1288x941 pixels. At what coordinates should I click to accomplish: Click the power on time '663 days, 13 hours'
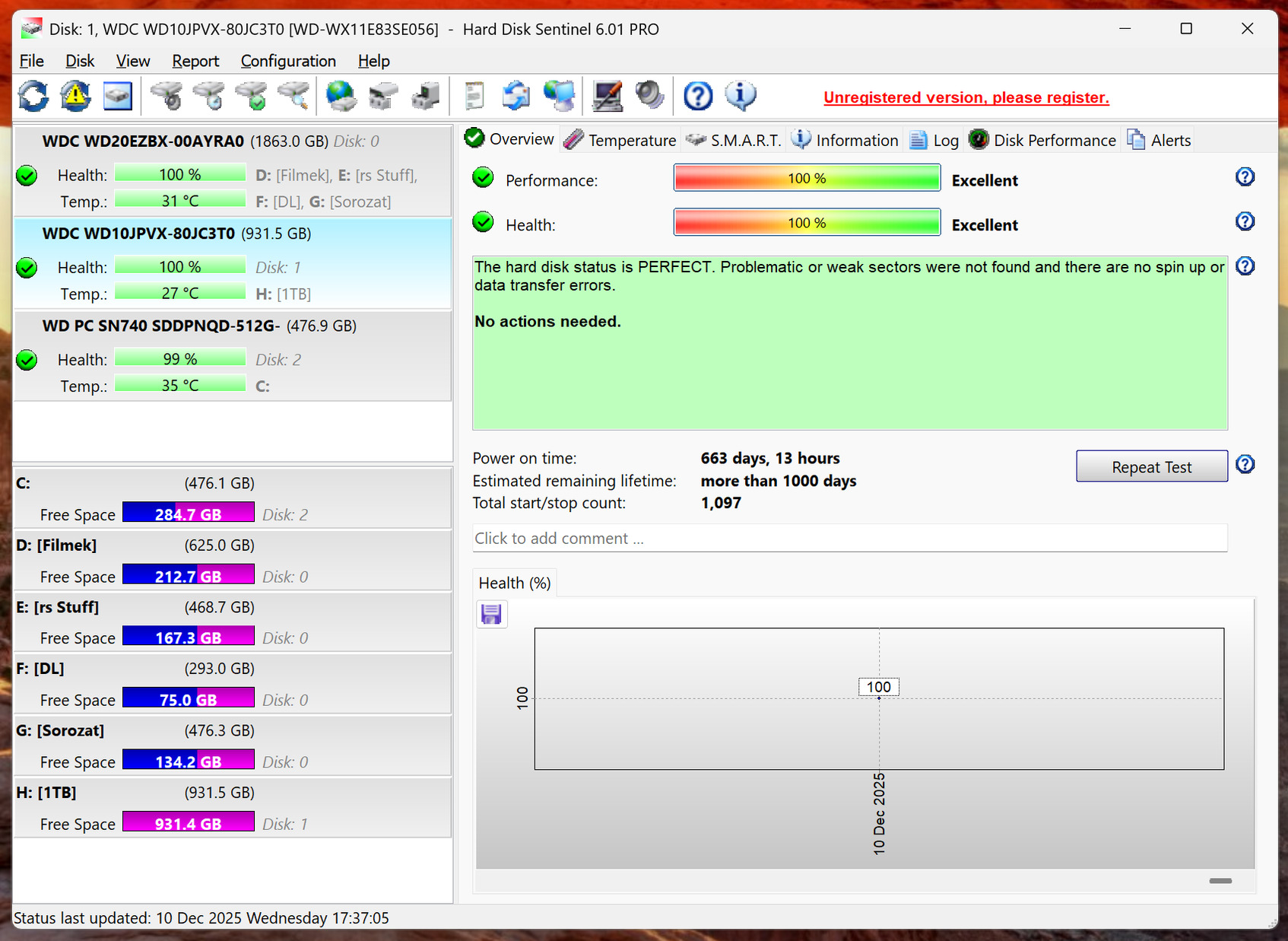pyautogui.click(x=770, y=458)
